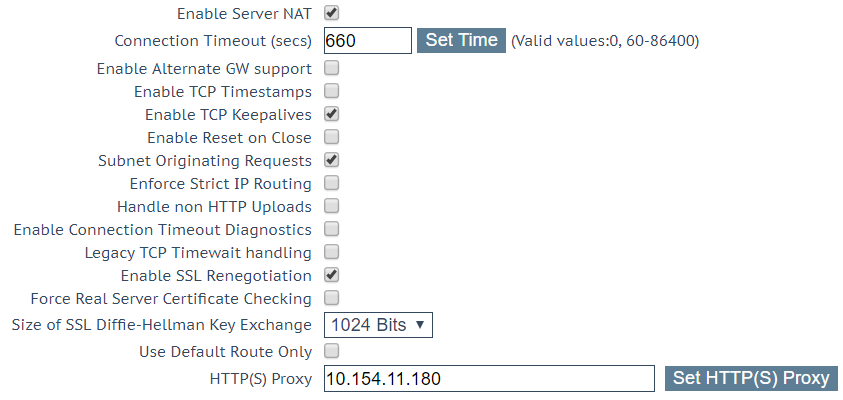Open the Diffie-Hellman key size dropdown
Image resolution: width=843 pixels, height=400 pixels.
tap(378, 325)
